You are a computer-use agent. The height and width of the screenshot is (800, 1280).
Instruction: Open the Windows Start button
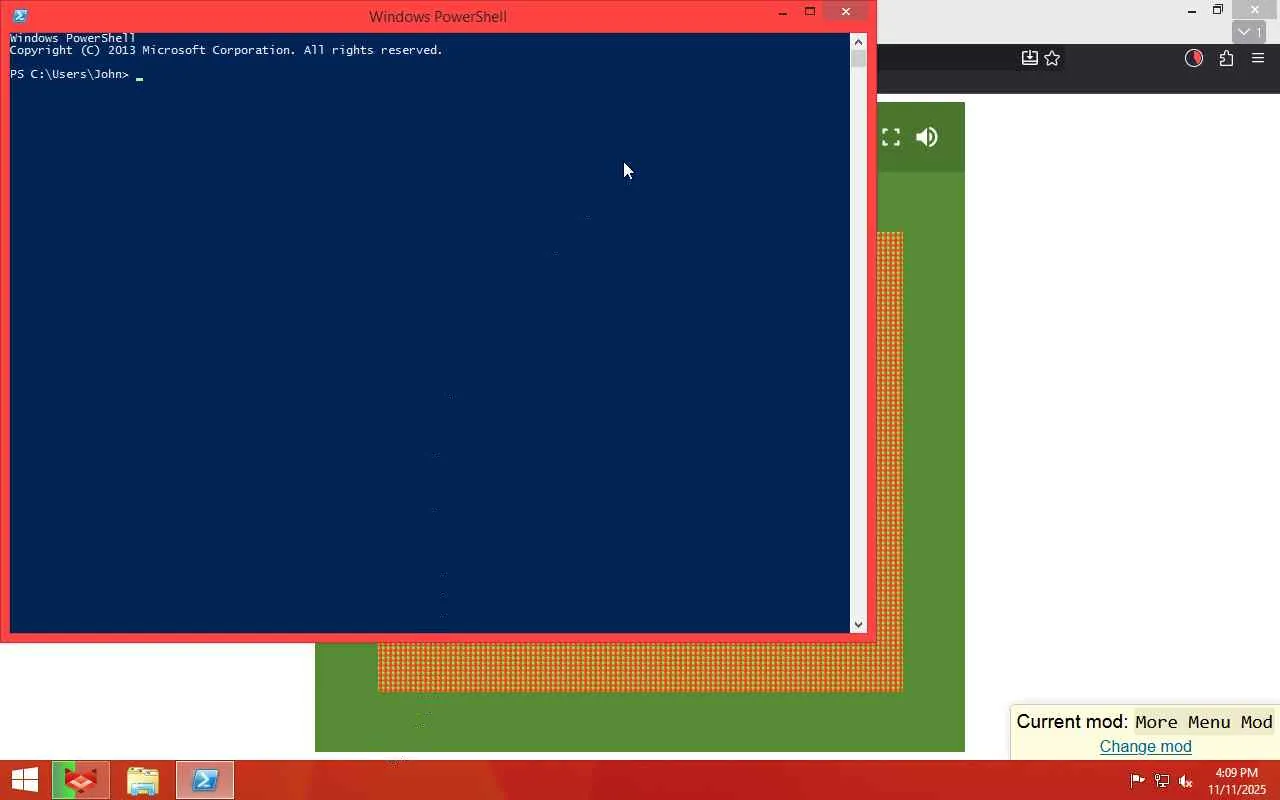click(25, 780)
